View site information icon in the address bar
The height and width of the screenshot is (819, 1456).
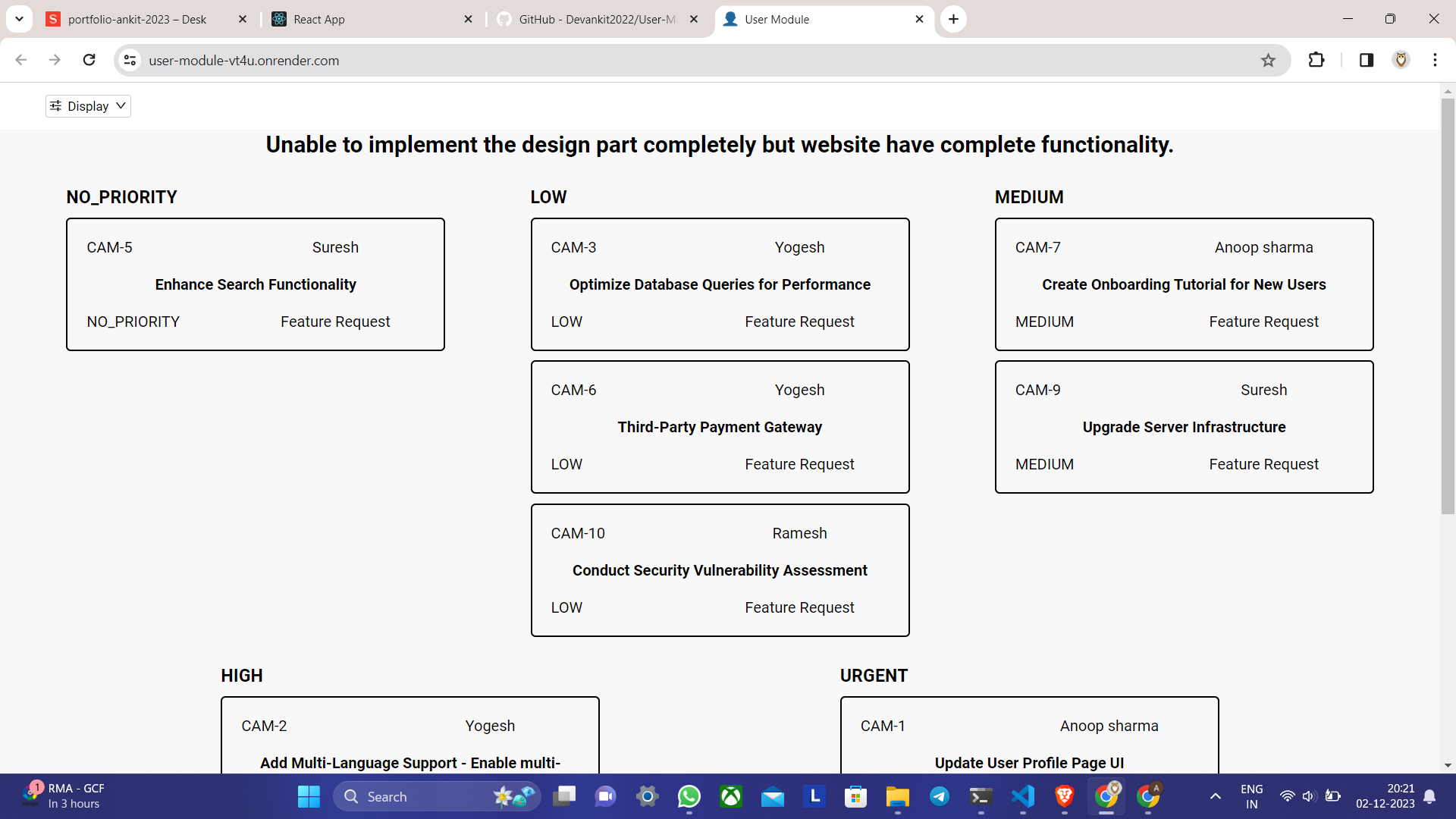tap(130, 60)
